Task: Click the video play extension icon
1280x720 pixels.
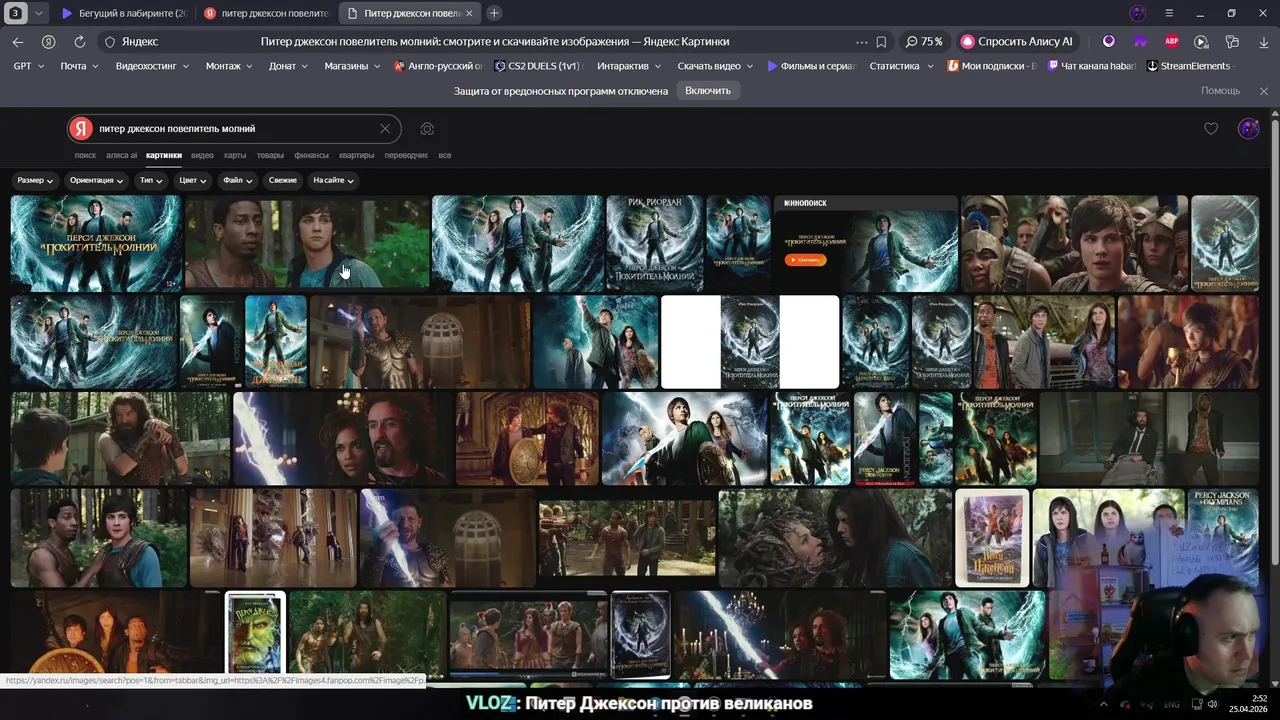Action: coord(1202,42)
